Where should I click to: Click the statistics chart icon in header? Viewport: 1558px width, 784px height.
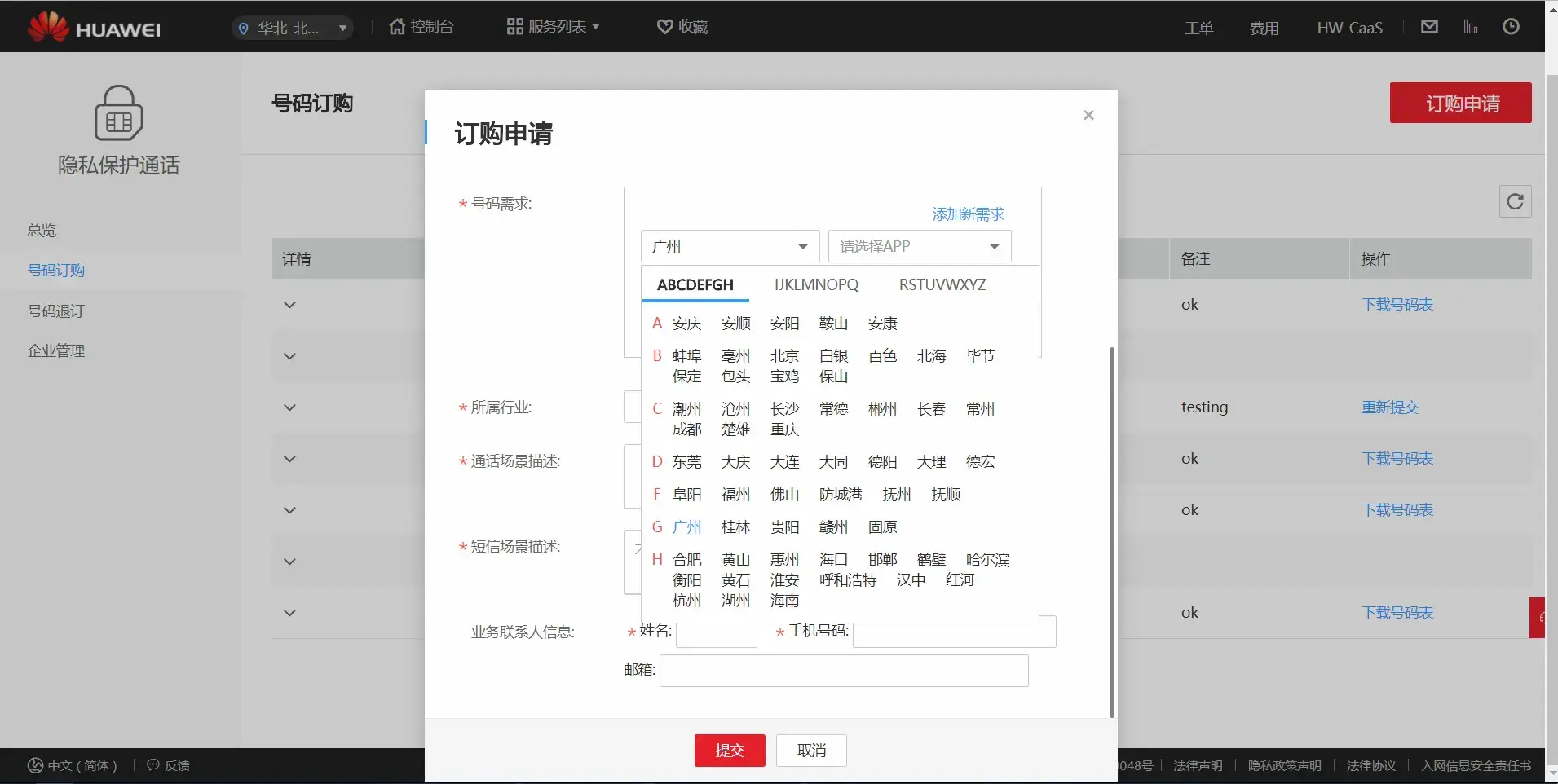click(1470, 27)
